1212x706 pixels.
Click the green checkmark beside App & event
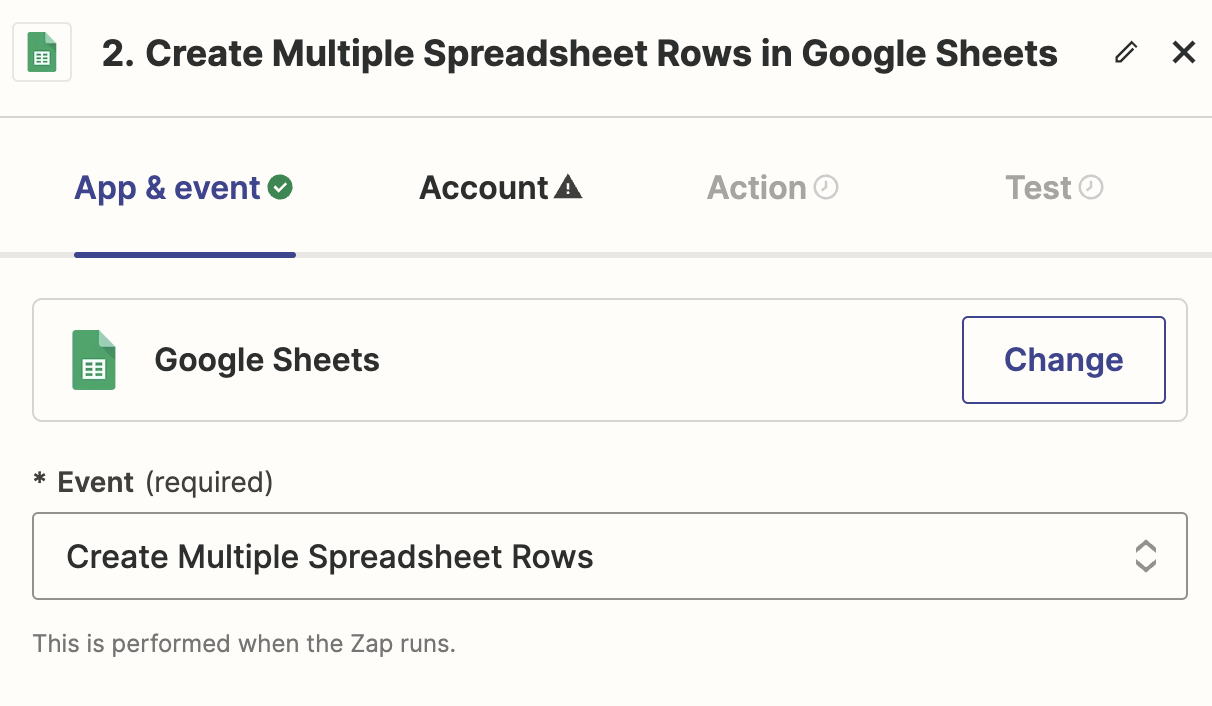281,187
